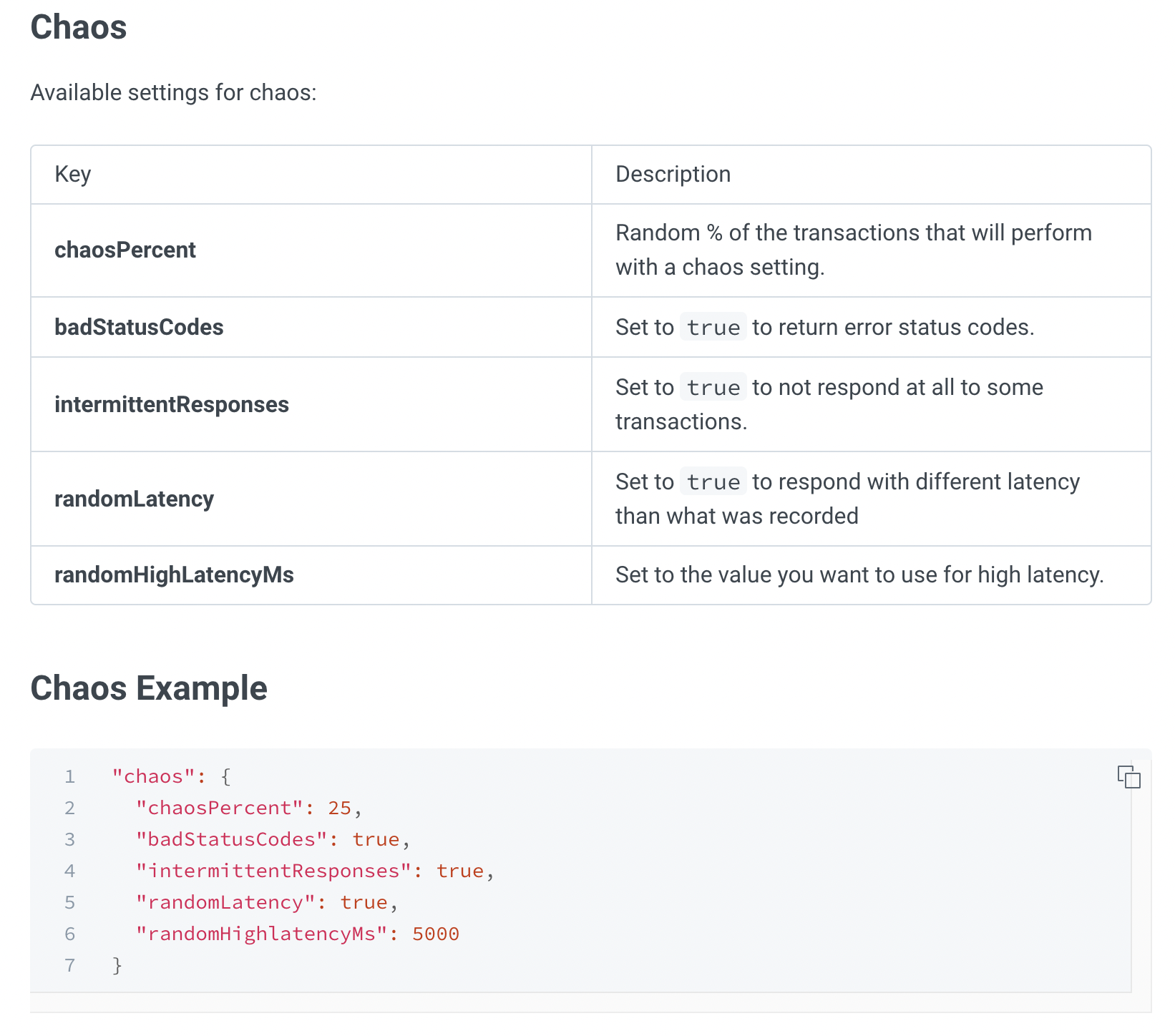Click the badStatusCodes key in table

[139, 327]
